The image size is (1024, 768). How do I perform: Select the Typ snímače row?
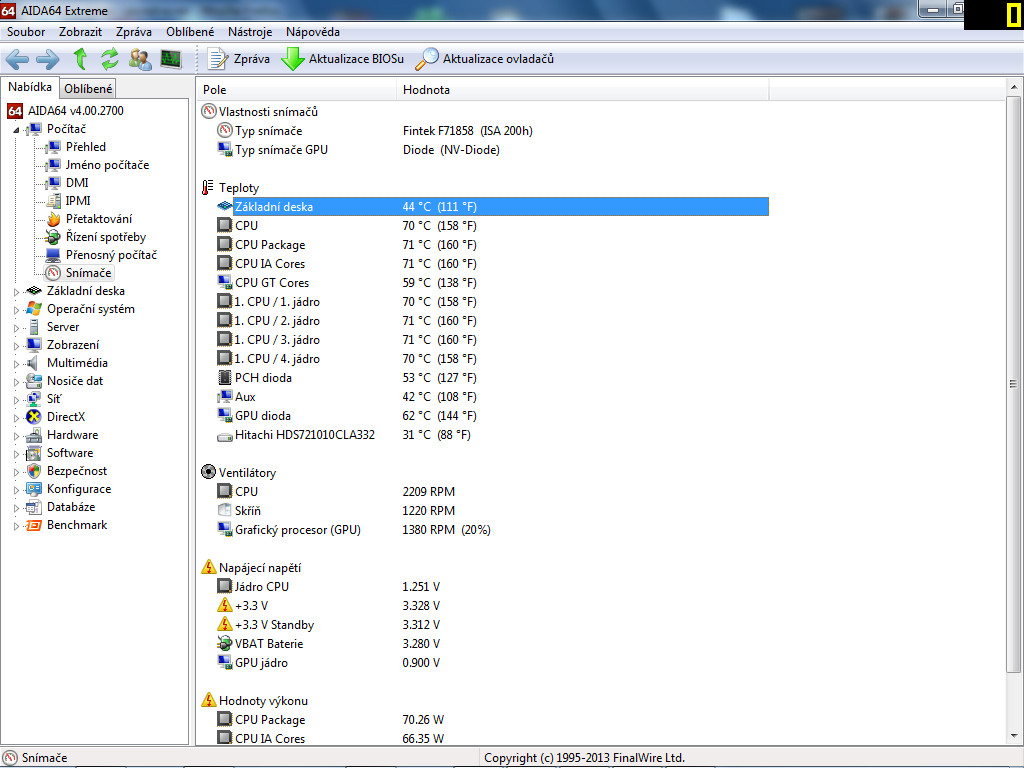pos(492,131)
